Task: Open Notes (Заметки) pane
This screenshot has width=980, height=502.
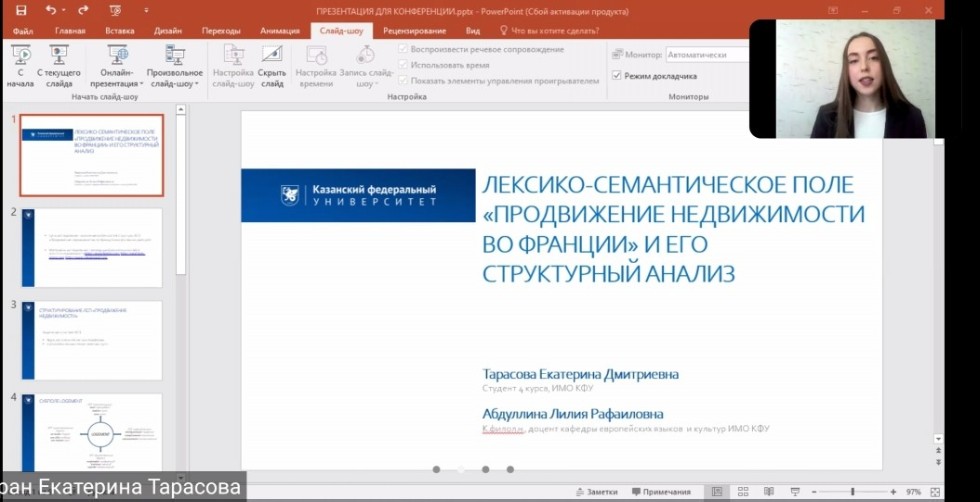Action: tap(596, 492)
